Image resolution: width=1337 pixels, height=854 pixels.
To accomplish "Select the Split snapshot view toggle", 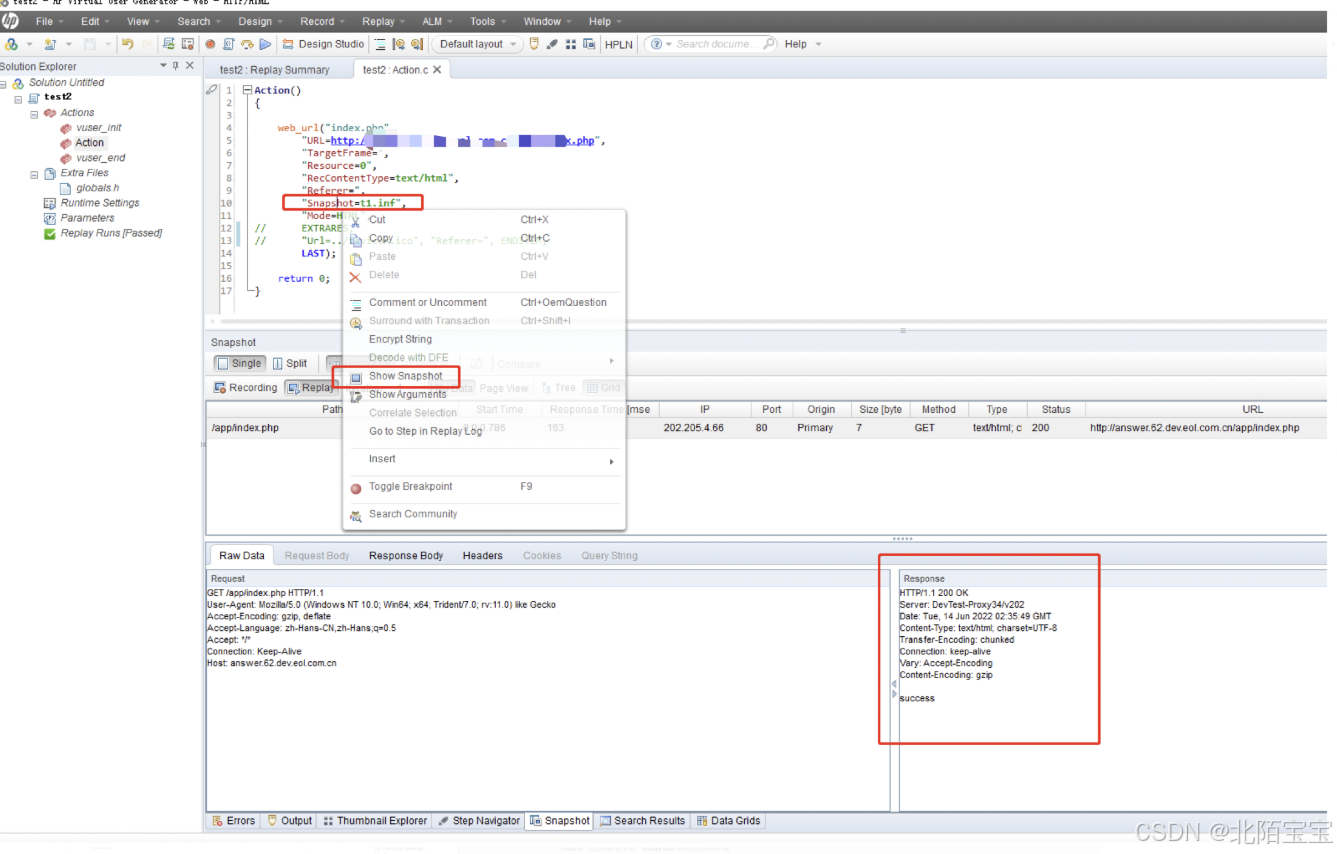I will 290,363.
